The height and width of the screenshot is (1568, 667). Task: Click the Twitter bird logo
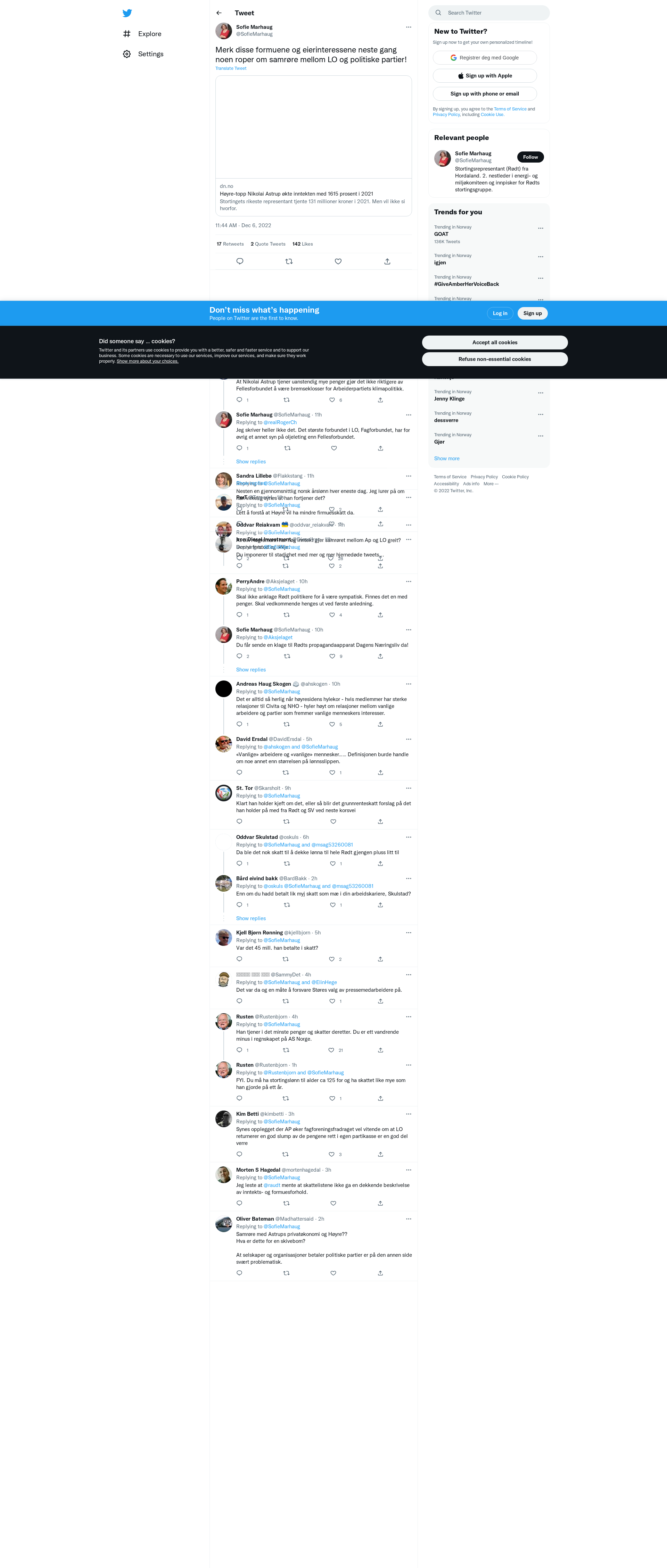[x=127, y=13]
